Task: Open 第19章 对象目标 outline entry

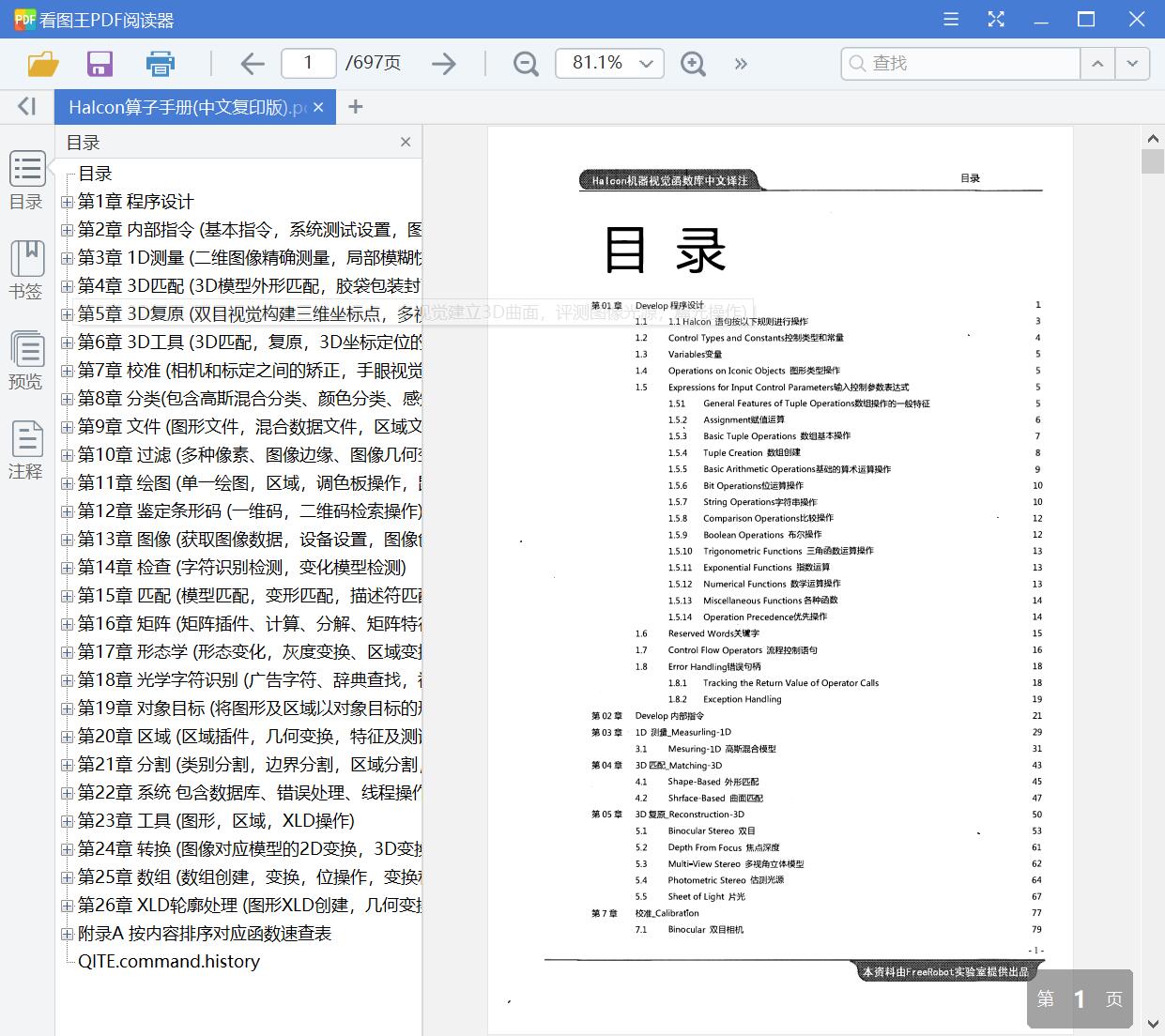Action: [x=250, y=708]
